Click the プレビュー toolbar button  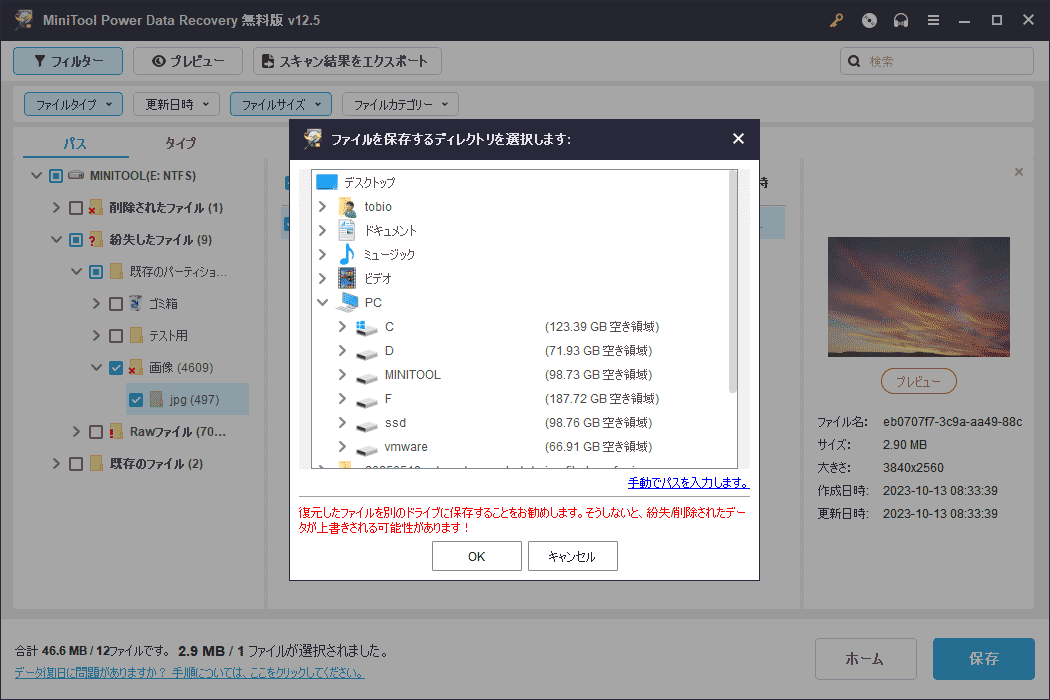tap(188, 61)
